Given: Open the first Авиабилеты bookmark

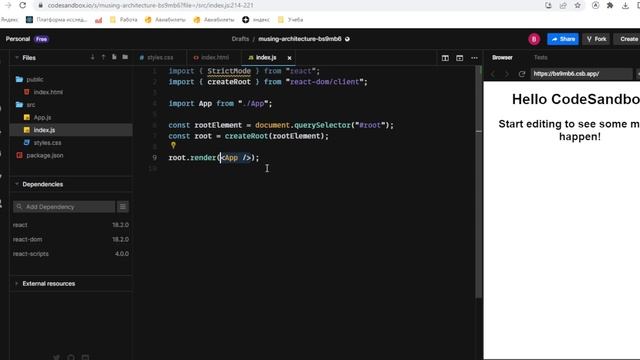Looking at the screenshot, I should click(165, 20).
